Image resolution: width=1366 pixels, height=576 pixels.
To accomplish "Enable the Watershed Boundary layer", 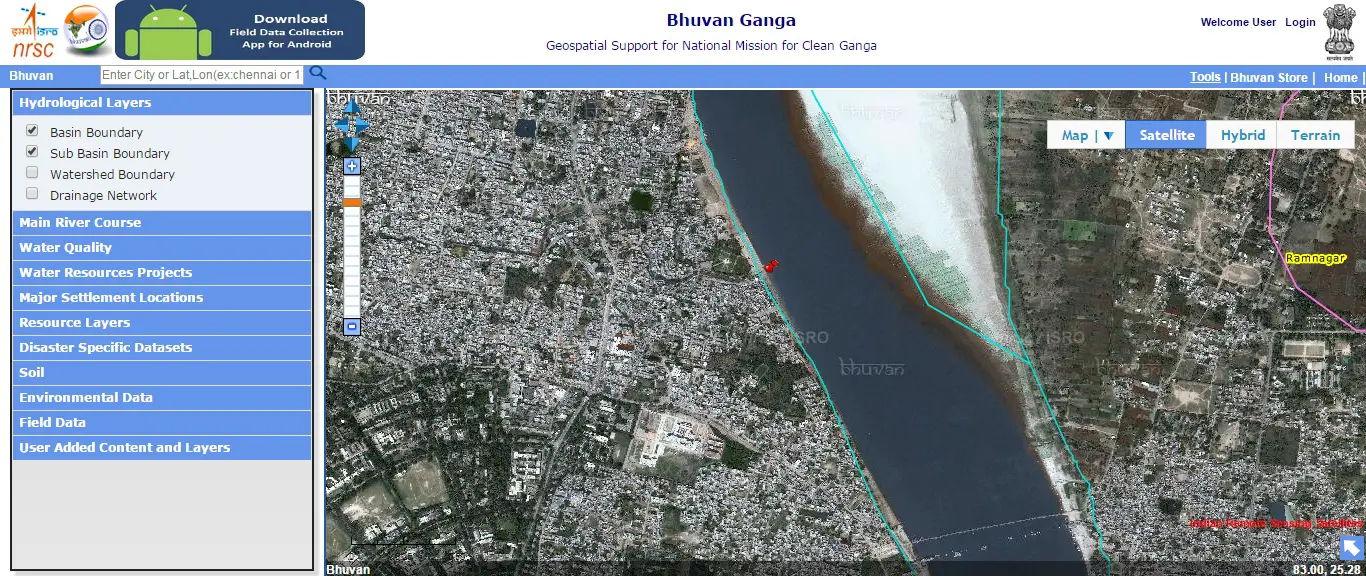I will pyautogui.click(x=32, y=173).
